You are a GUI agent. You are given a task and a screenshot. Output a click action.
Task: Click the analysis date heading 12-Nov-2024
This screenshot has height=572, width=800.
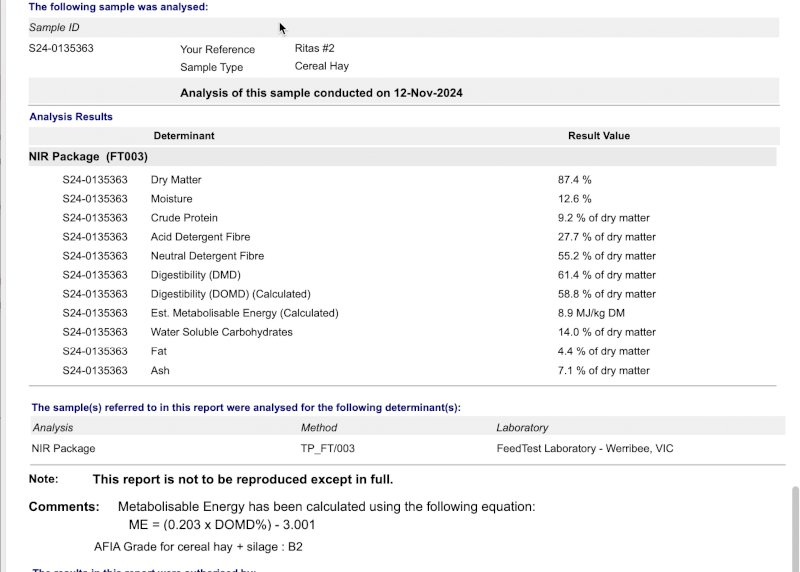[321, 93]
